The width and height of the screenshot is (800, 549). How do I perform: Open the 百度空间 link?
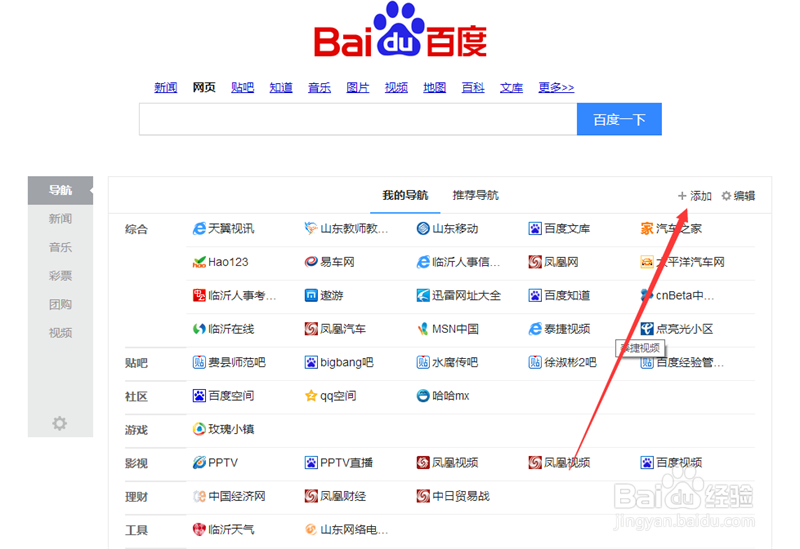point(231,396)
